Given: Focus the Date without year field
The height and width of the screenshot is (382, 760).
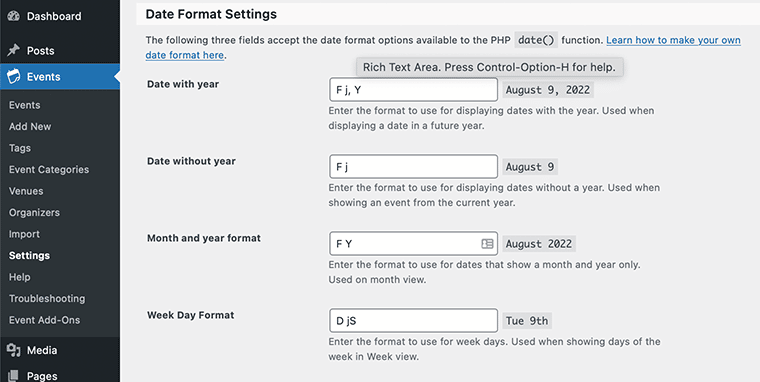Looking at the screenshot, I should point(413,167).
